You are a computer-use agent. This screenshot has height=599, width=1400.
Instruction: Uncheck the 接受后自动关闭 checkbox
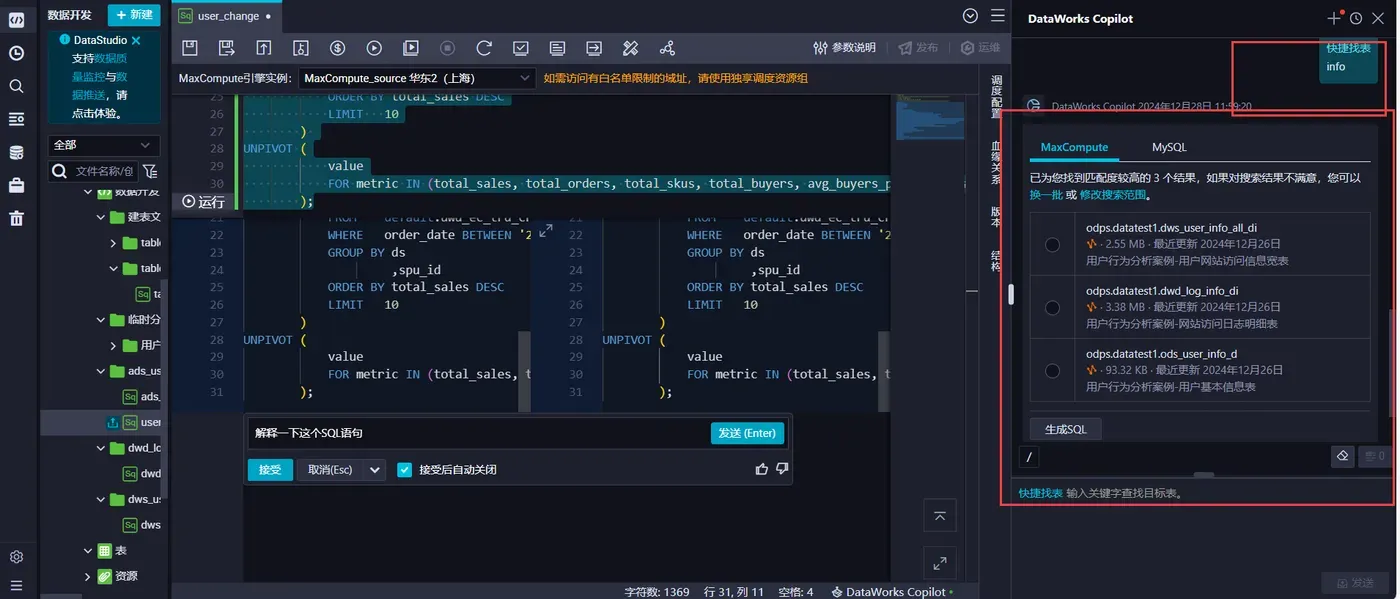(x=405, y=469)
